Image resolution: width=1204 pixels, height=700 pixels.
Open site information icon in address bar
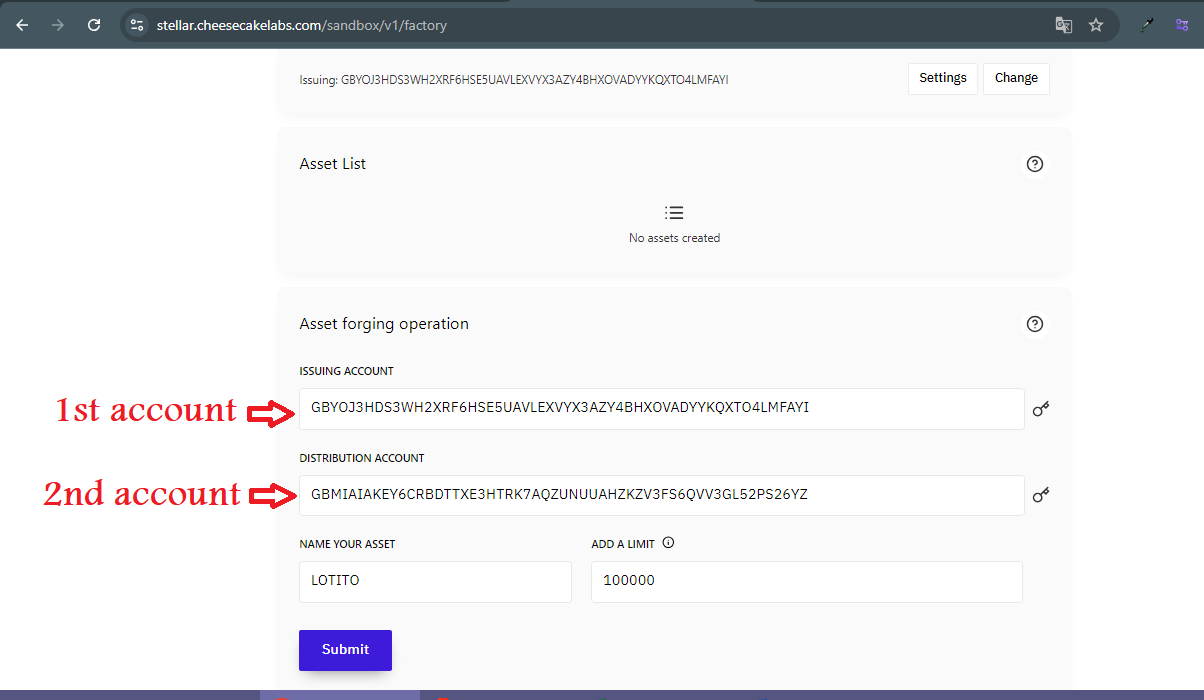point(138,25)
